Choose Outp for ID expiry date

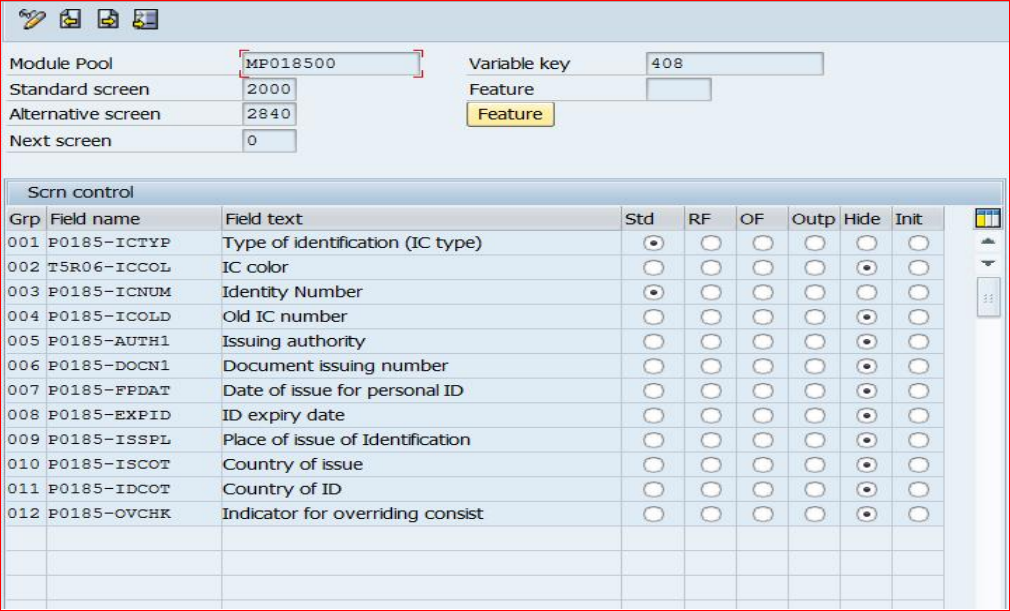pos(815,415)
